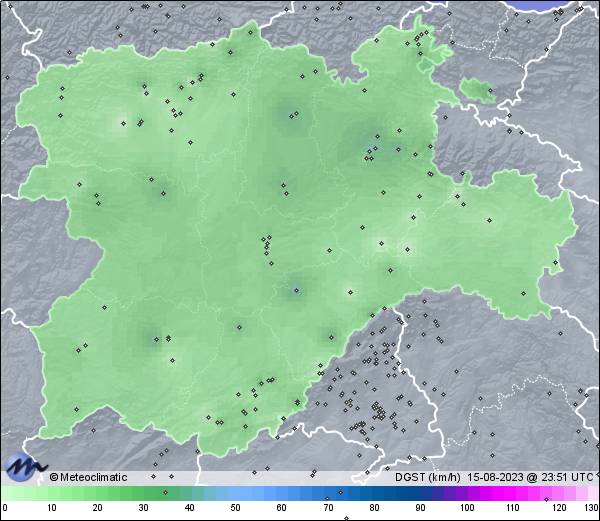Click the station marker inside the small detached green enclave
This screenshot has width=600, height=521.
(x=490, y=91)
